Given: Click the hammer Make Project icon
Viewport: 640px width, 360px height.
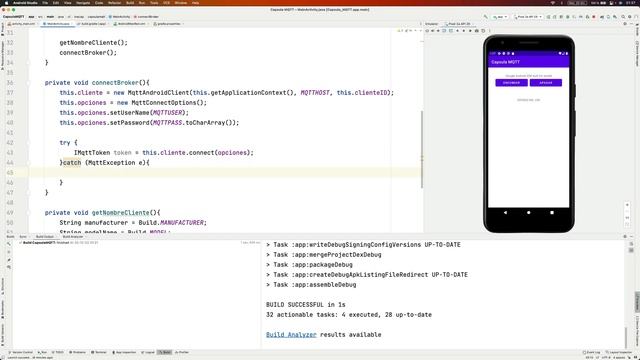Looking at the screenshot, I should point(485,17).
